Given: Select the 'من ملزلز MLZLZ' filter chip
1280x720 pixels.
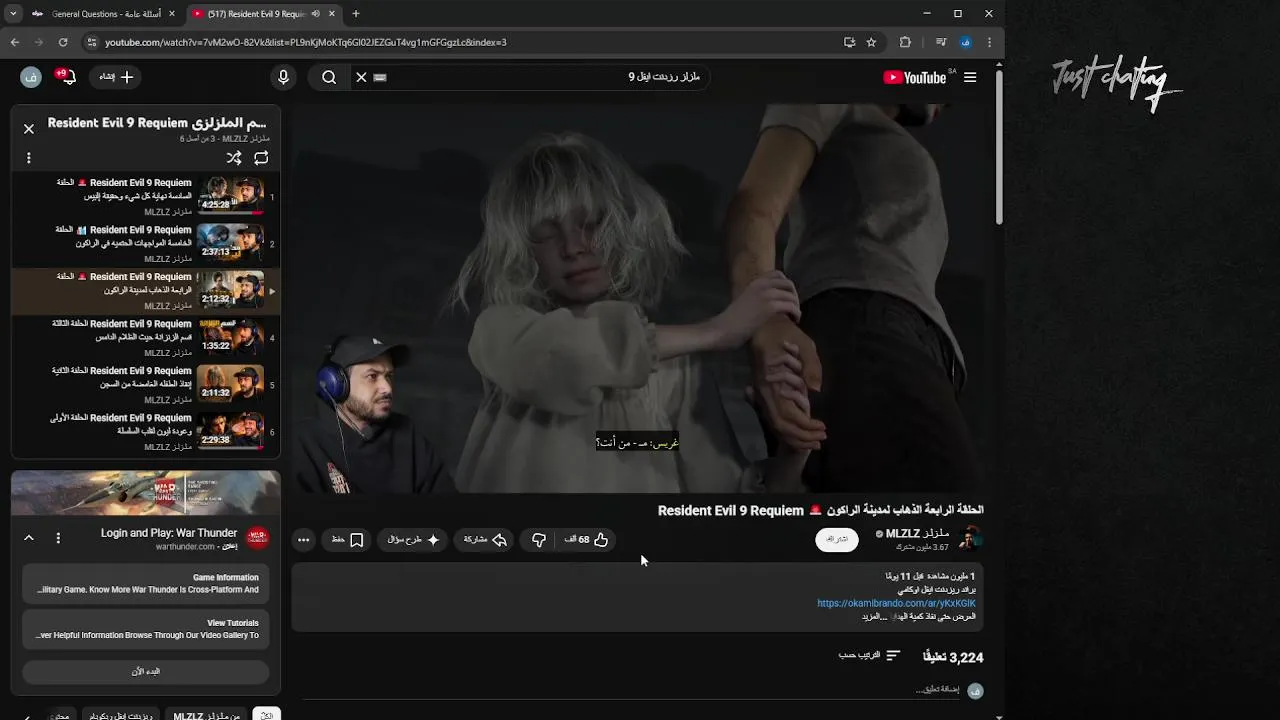Looking at the screenshot, I should pyautogui.click(x=207, y=716).
